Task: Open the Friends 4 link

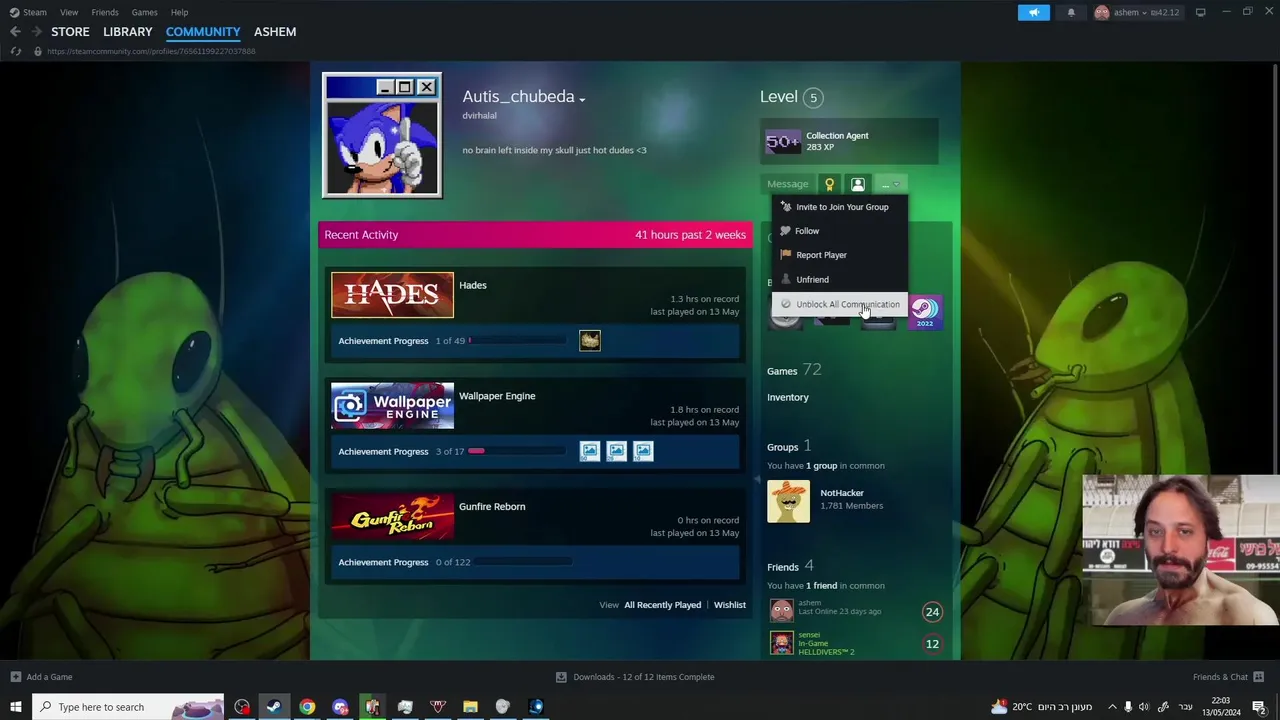Action: (x=790, y=566)
